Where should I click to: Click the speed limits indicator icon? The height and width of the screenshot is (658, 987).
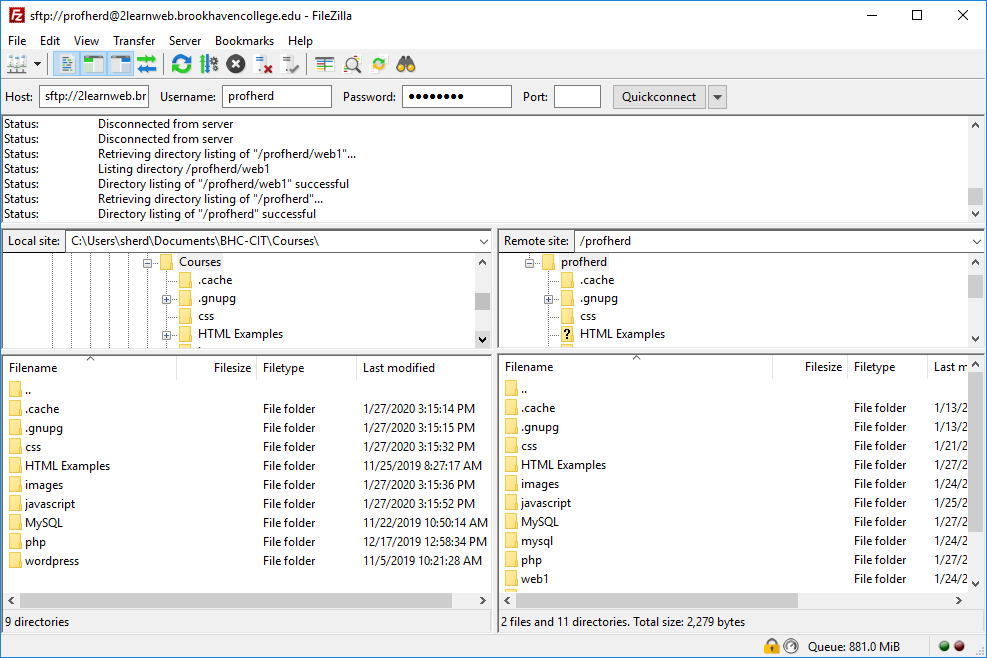(791, 646)
